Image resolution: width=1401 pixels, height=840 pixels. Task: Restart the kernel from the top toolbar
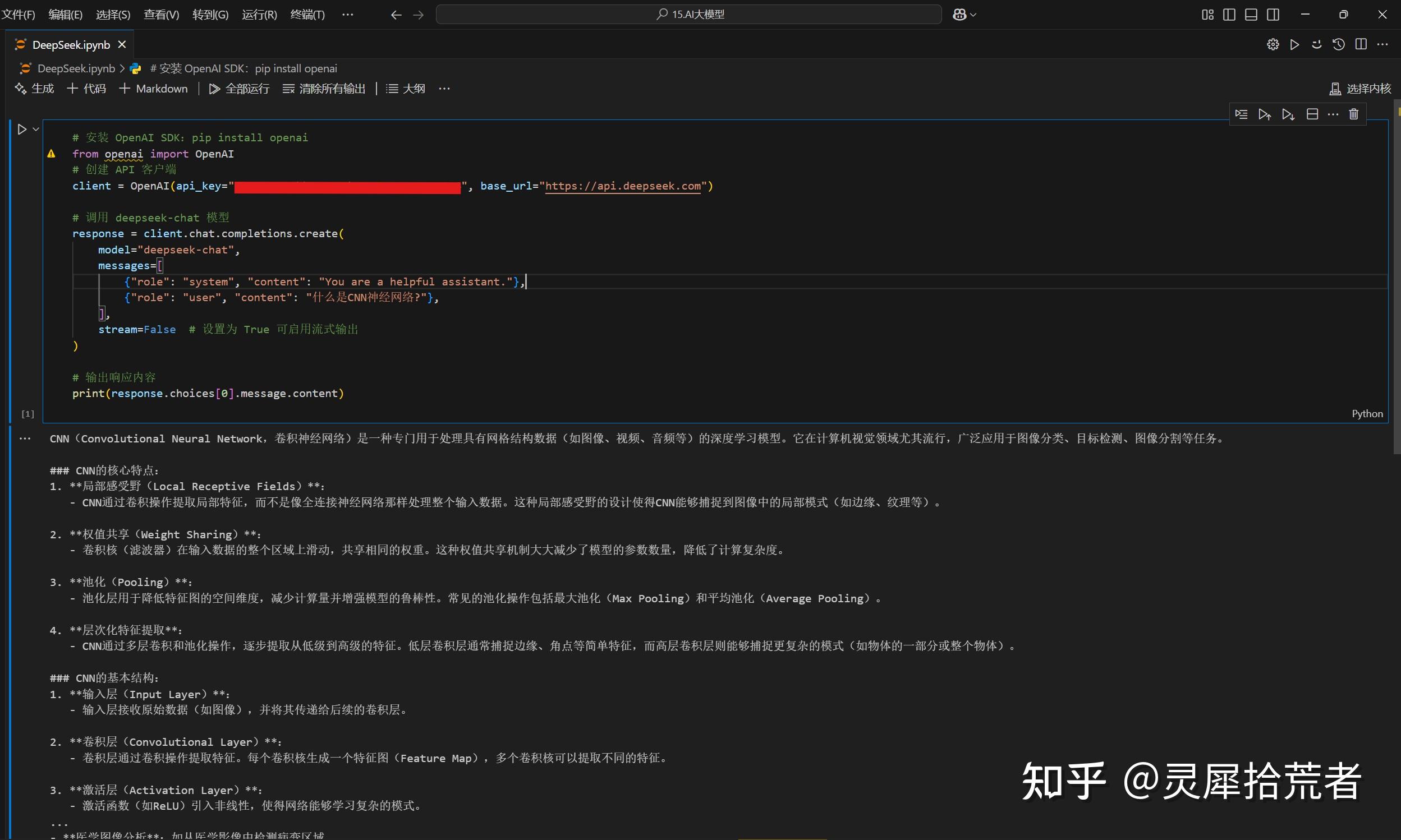point(1317,44)
